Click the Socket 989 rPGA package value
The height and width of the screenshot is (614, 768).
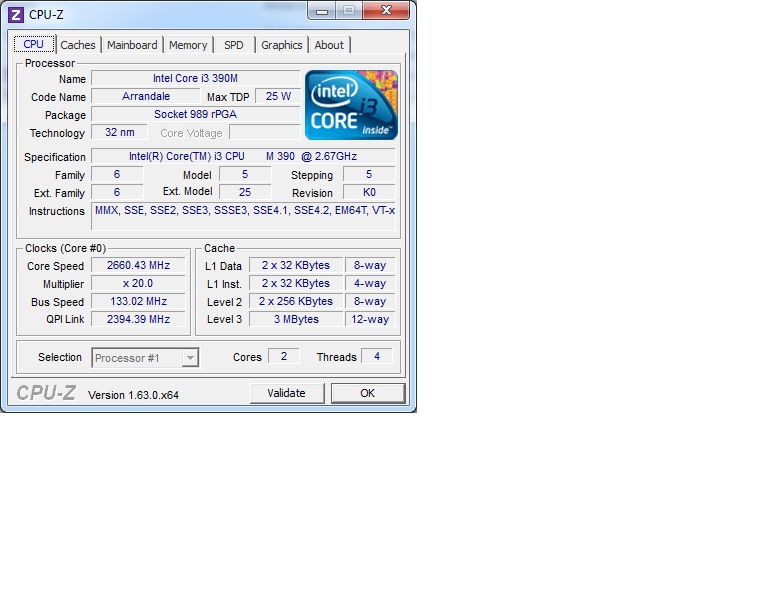pyautogui.click(x=195, y=114)
